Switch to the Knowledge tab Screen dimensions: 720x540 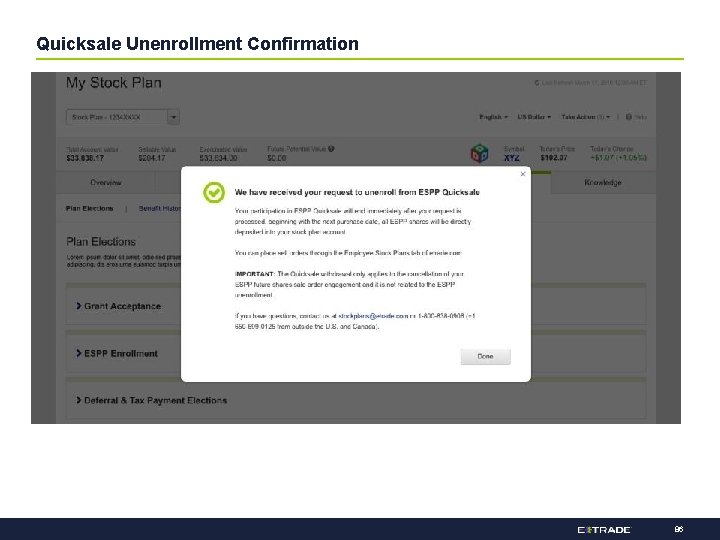[x=603, y=183]
